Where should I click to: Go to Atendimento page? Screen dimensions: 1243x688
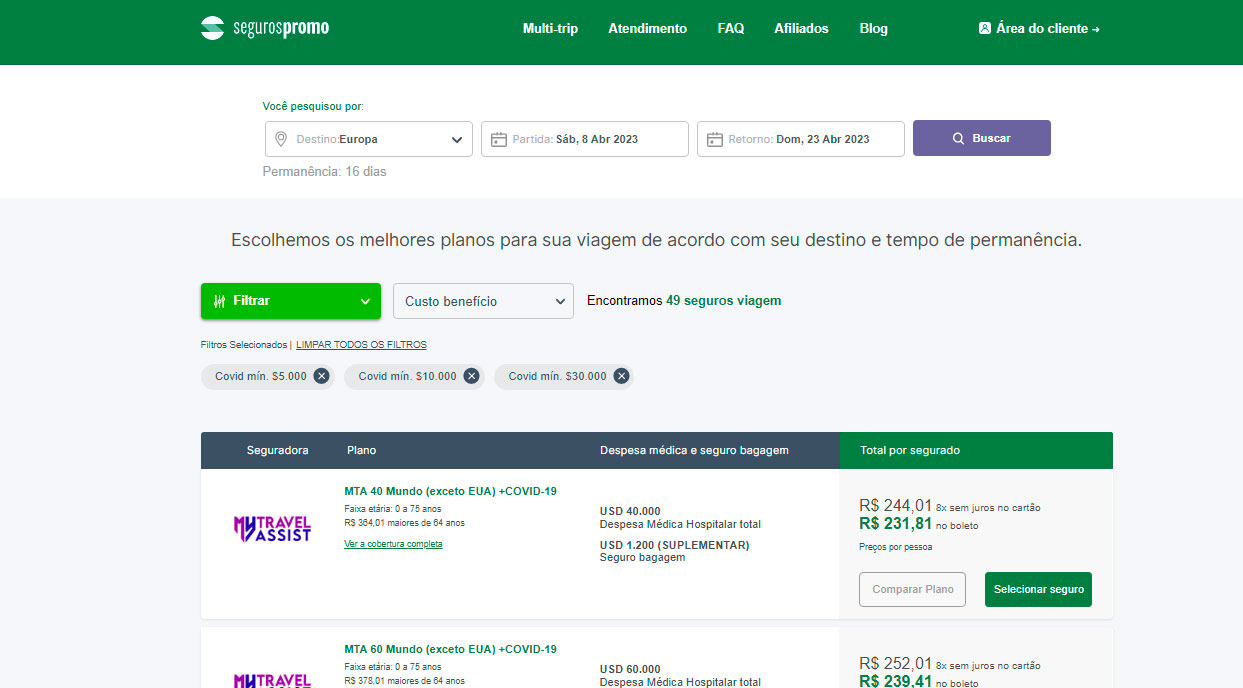(647, 28)
